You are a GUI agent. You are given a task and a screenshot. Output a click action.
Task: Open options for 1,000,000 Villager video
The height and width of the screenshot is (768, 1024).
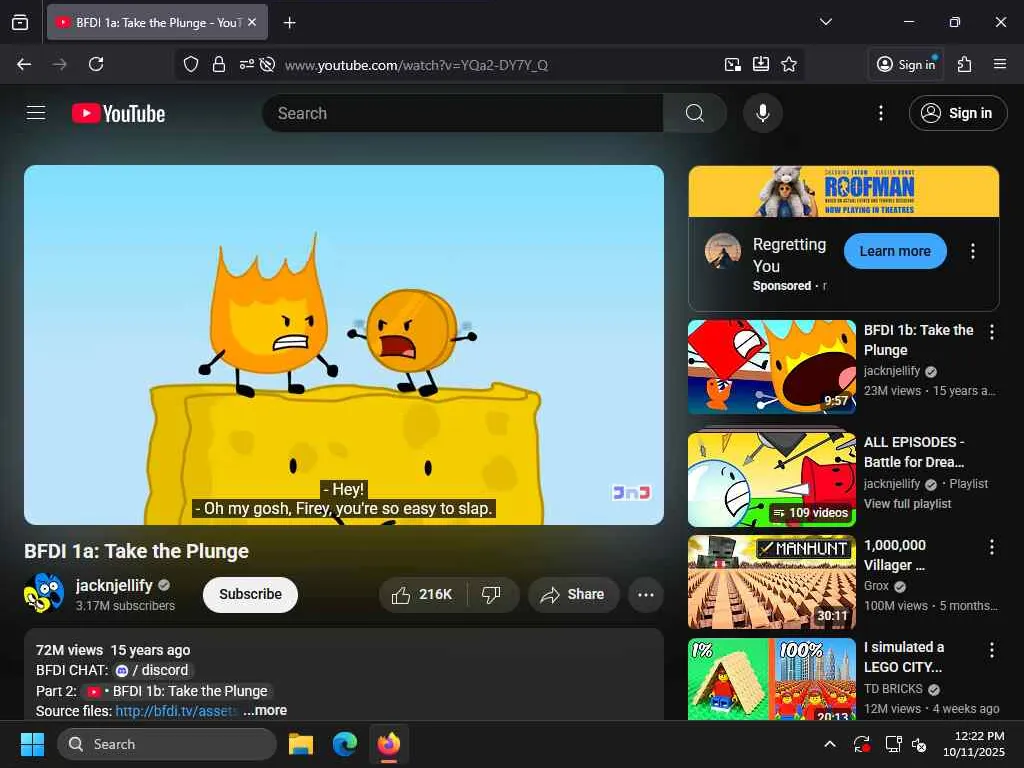click(x=991, y=547)
